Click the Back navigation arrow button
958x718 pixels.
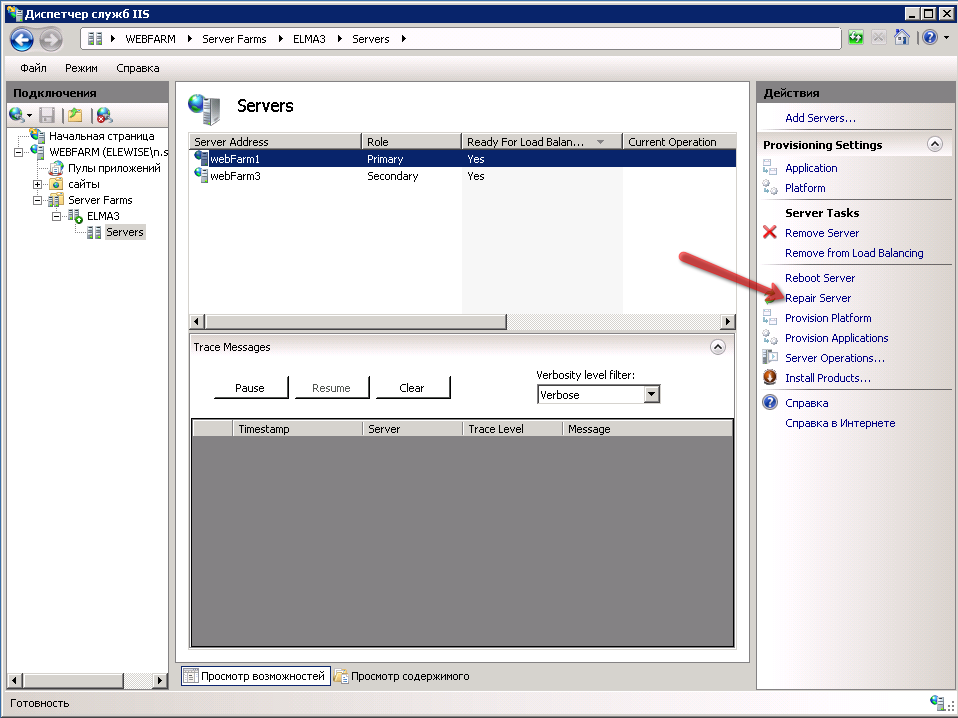coord(22,39)
